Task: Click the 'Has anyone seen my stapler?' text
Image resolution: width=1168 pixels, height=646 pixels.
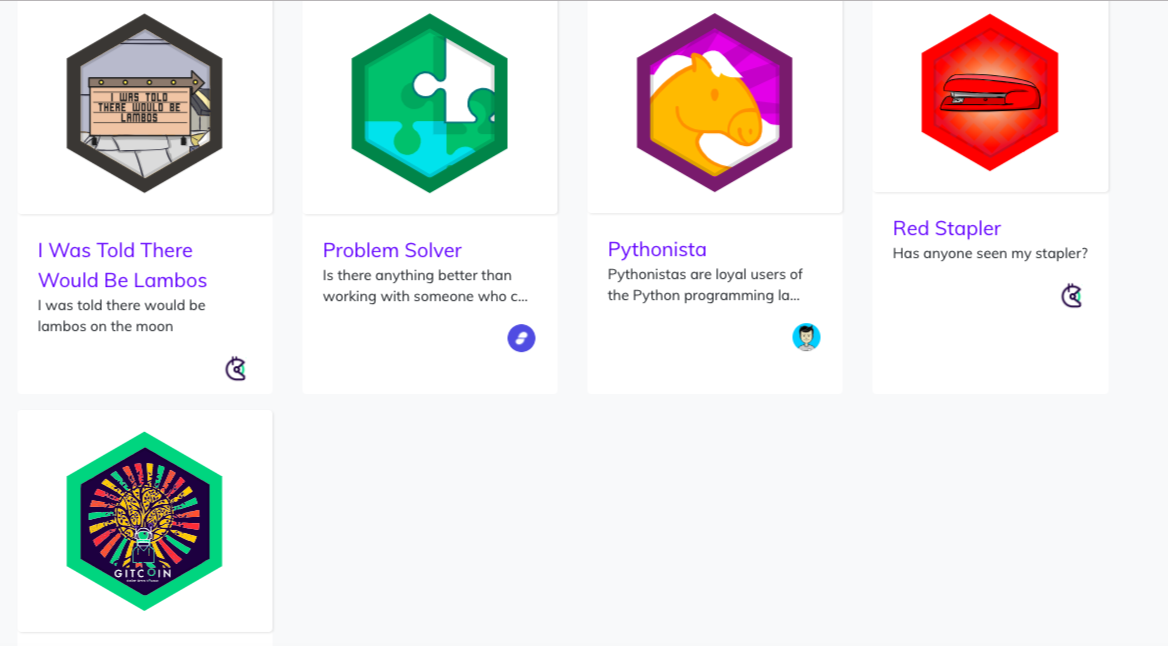Action: pos(989,253)
